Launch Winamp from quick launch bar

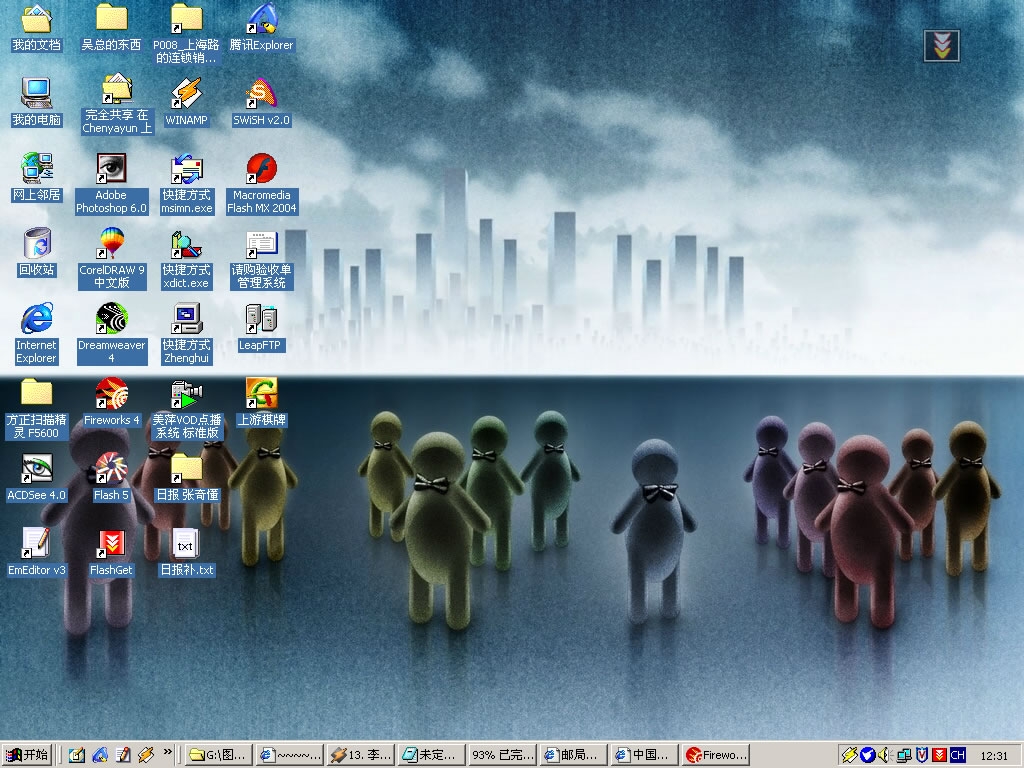pos(146,755)
